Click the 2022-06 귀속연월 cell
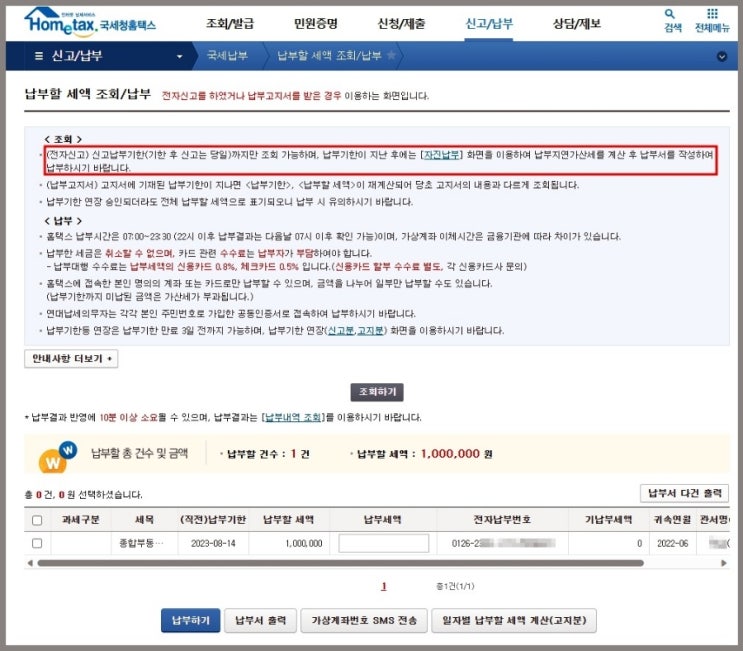The image size is (743, 651). (x=672, y=543)
